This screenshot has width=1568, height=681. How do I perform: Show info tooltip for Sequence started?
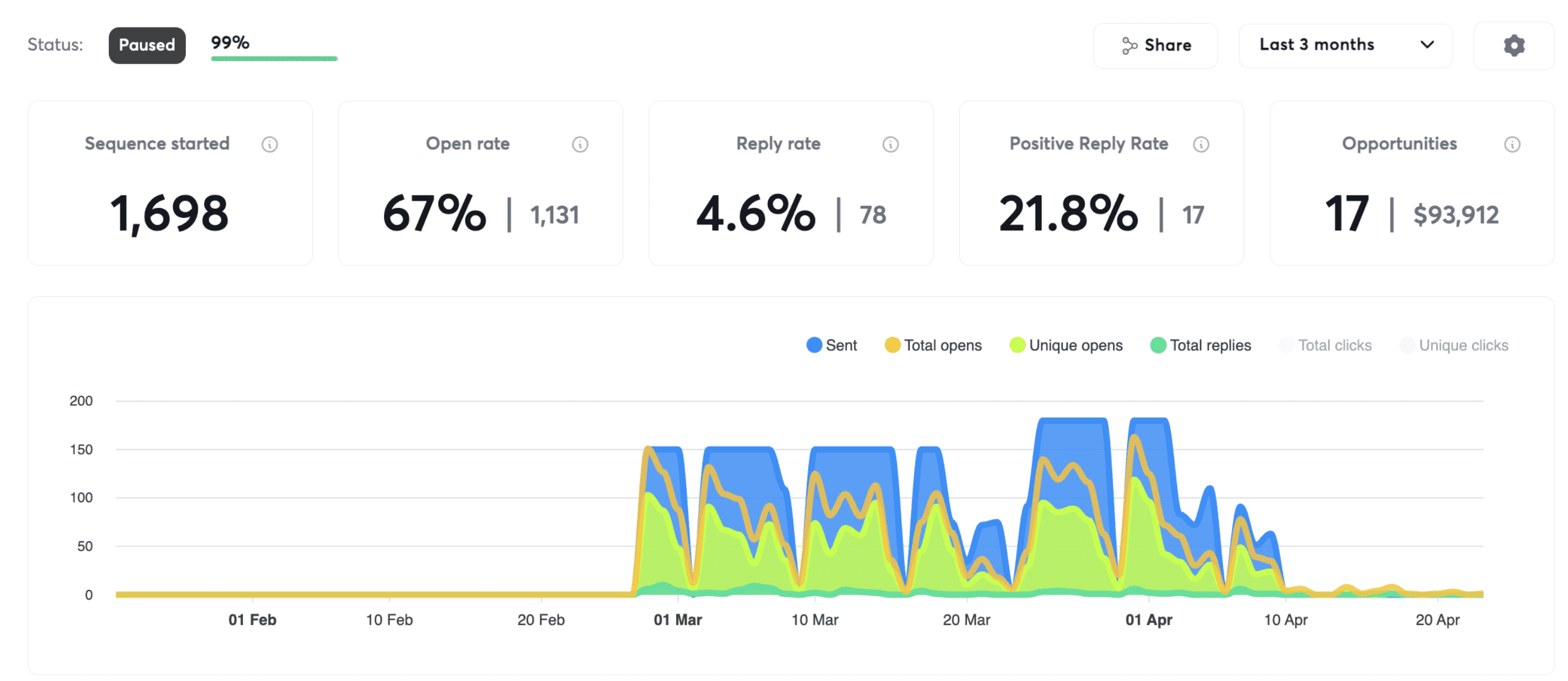[270, 144]
